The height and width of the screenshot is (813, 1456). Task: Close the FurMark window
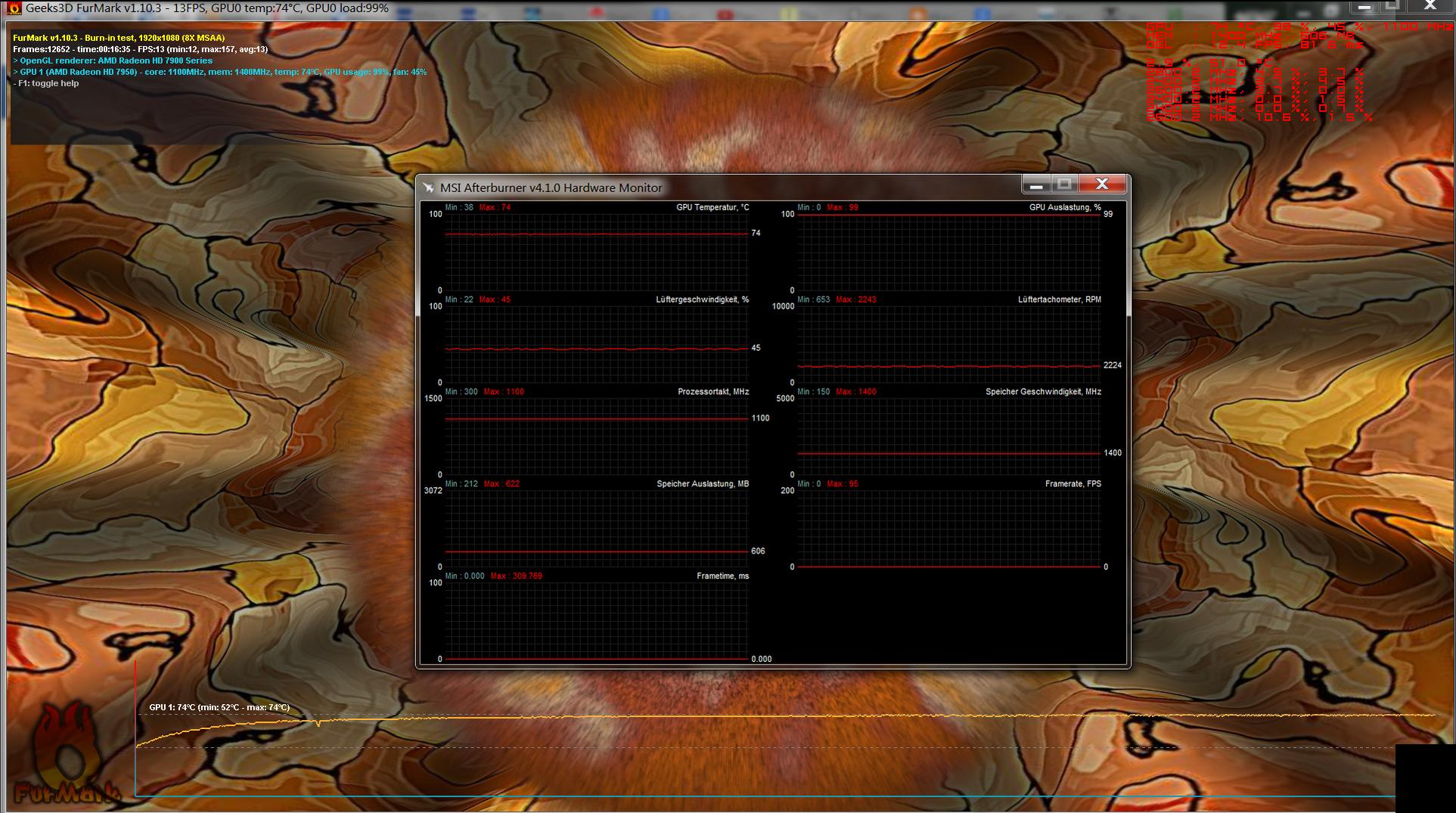click(x=1430, y=6)
